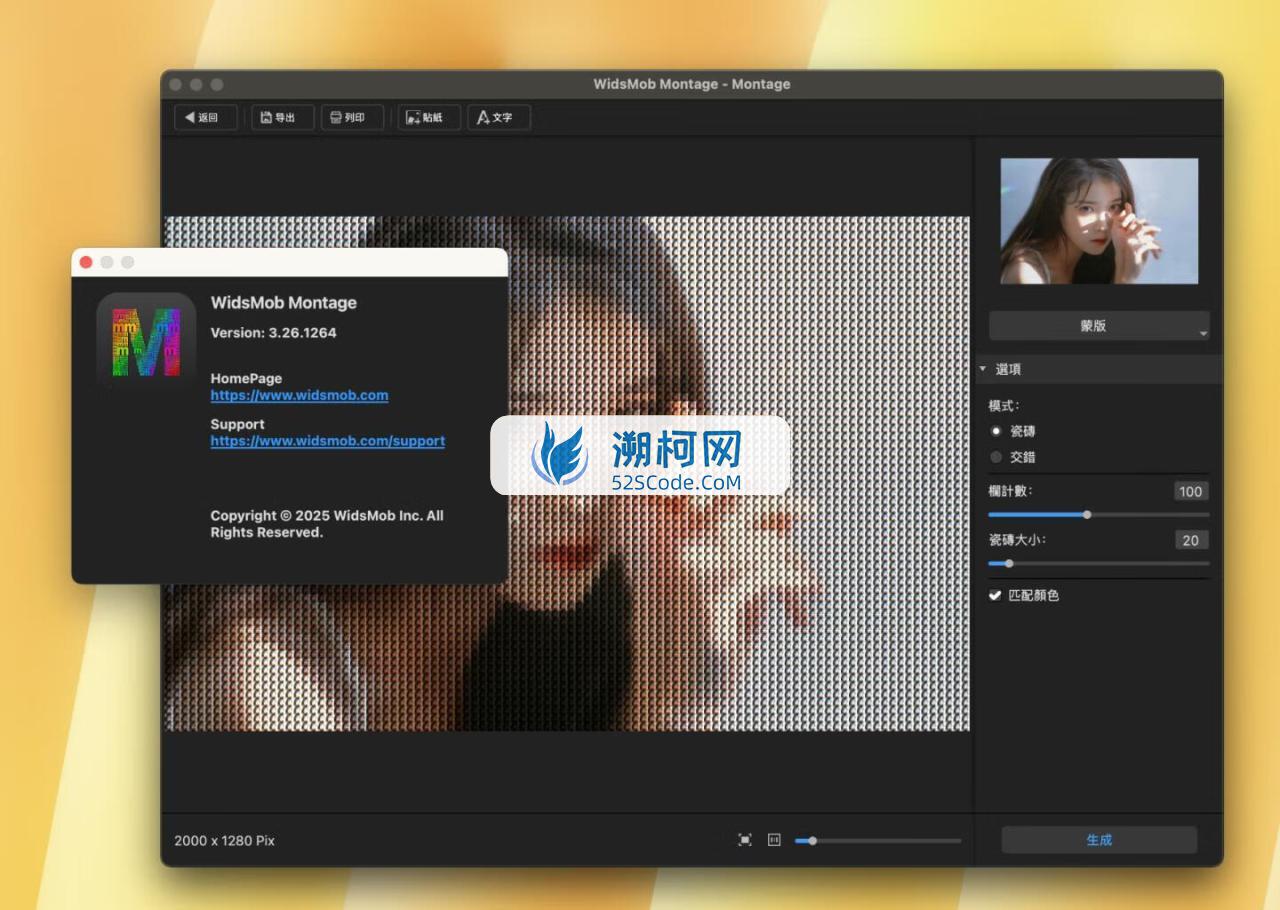Click the HomePage label
Viewport: 1280px width, 910px height.
point(246,378)
